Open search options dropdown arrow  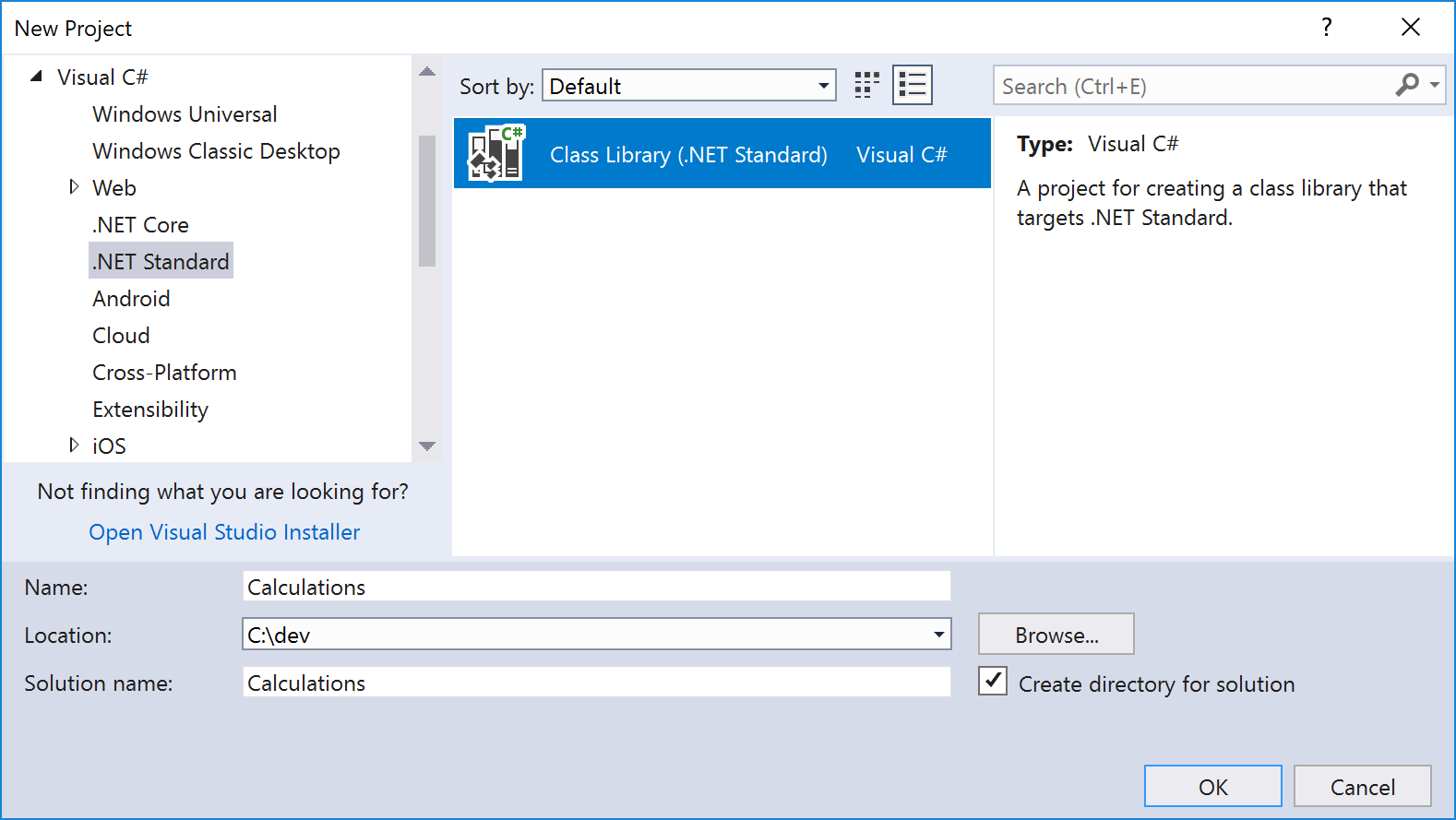[1435, 86]
